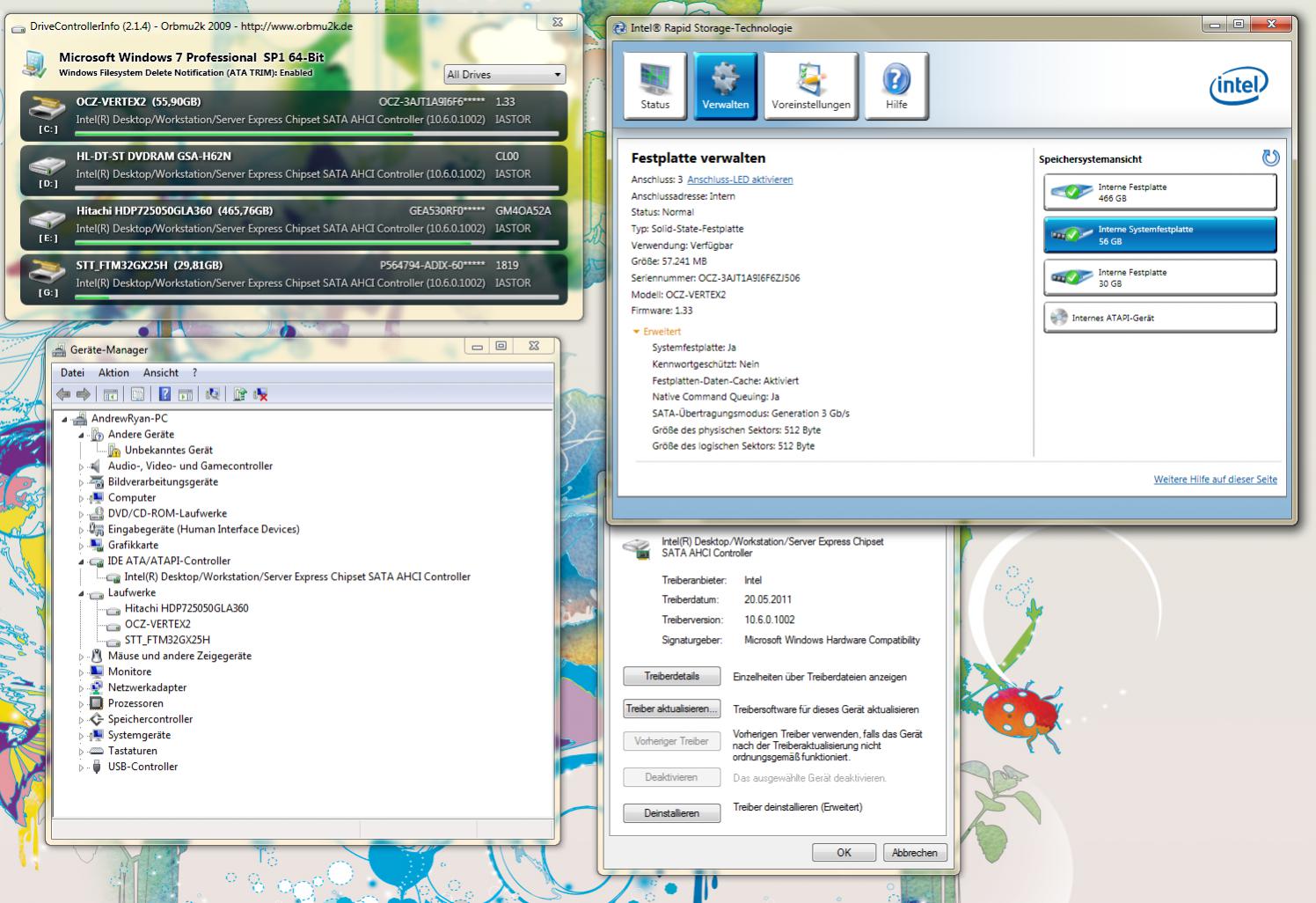The width and height of the screenshot is (1316, 903).
Task: Click the blue help icon in Geräte-Manager toolbar
Action: pyautogui.click(x=164, y=394)
